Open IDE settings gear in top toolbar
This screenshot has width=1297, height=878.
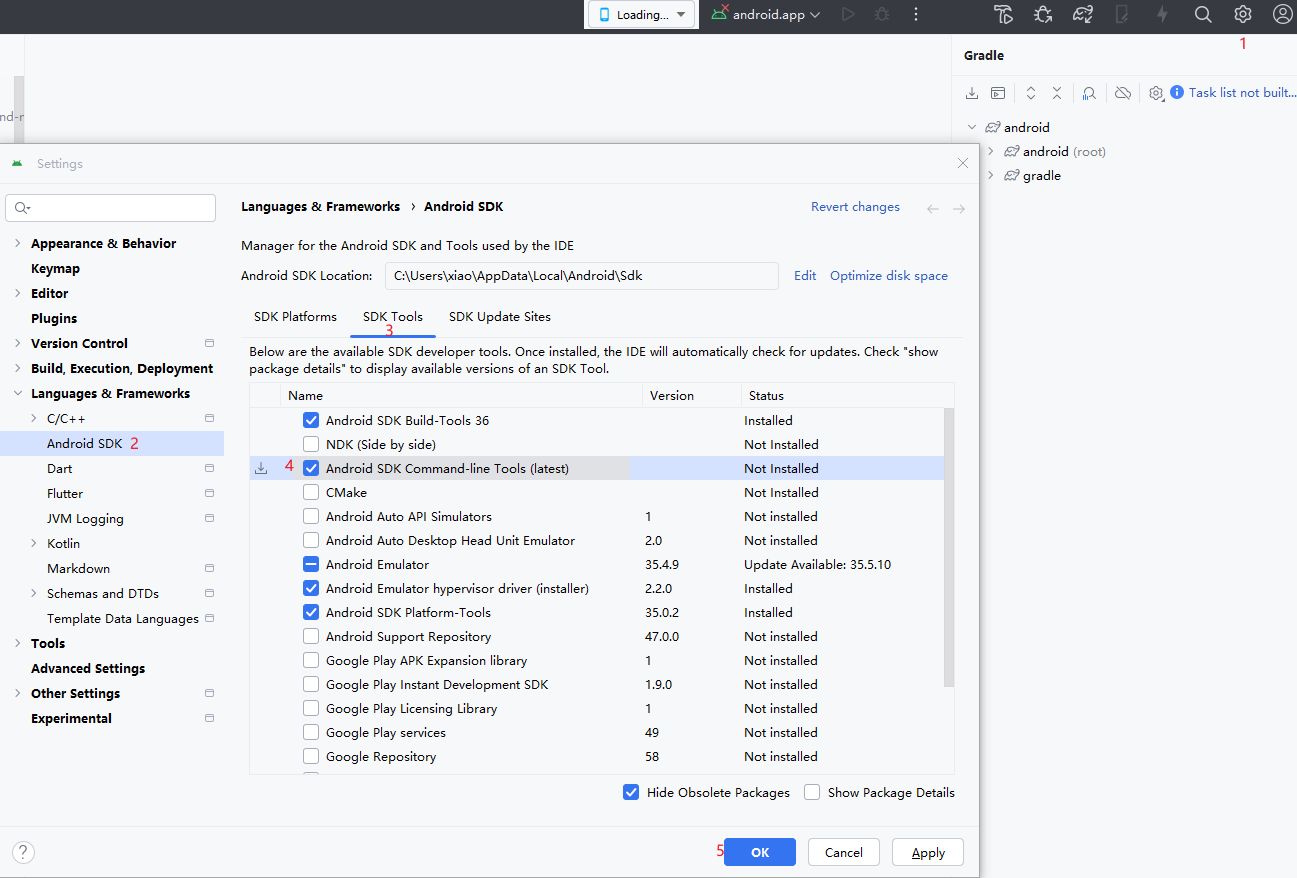1243,14
